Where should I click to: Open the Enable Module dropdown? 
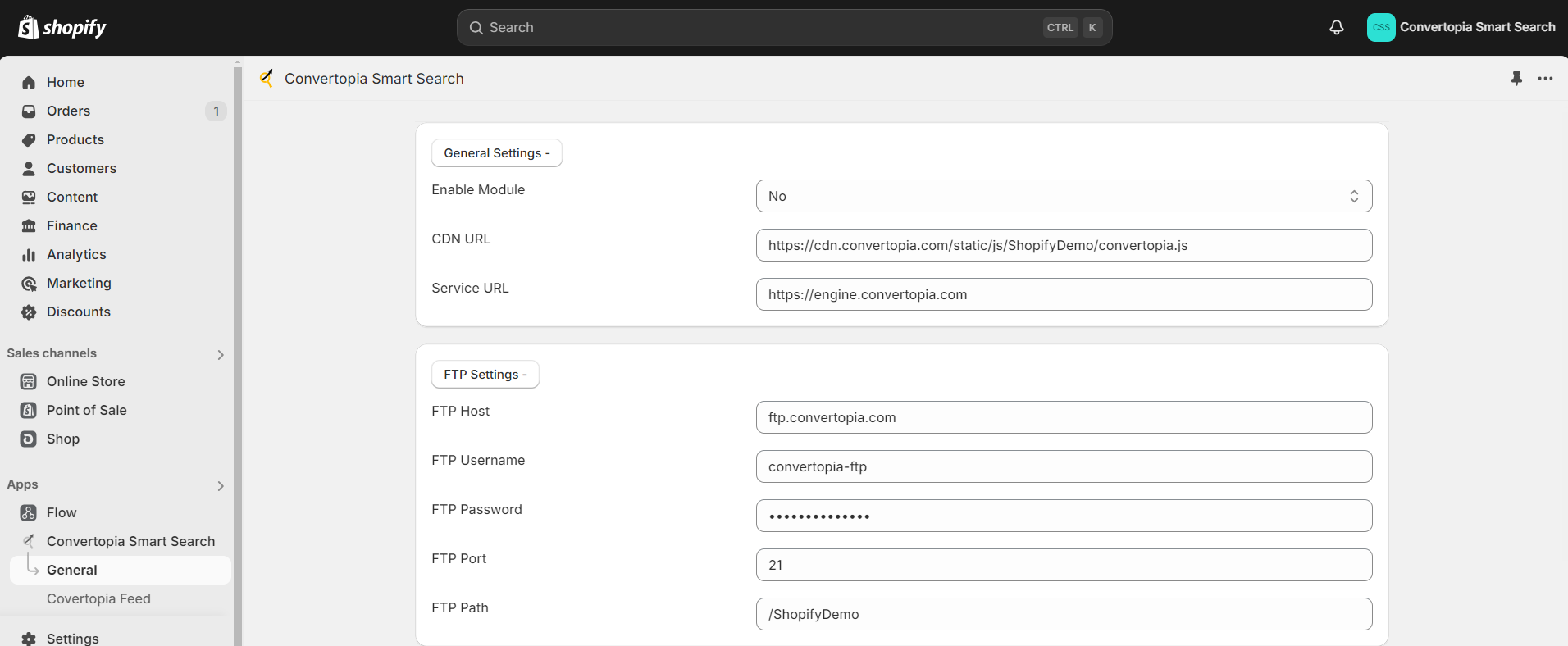(1064, 196)
